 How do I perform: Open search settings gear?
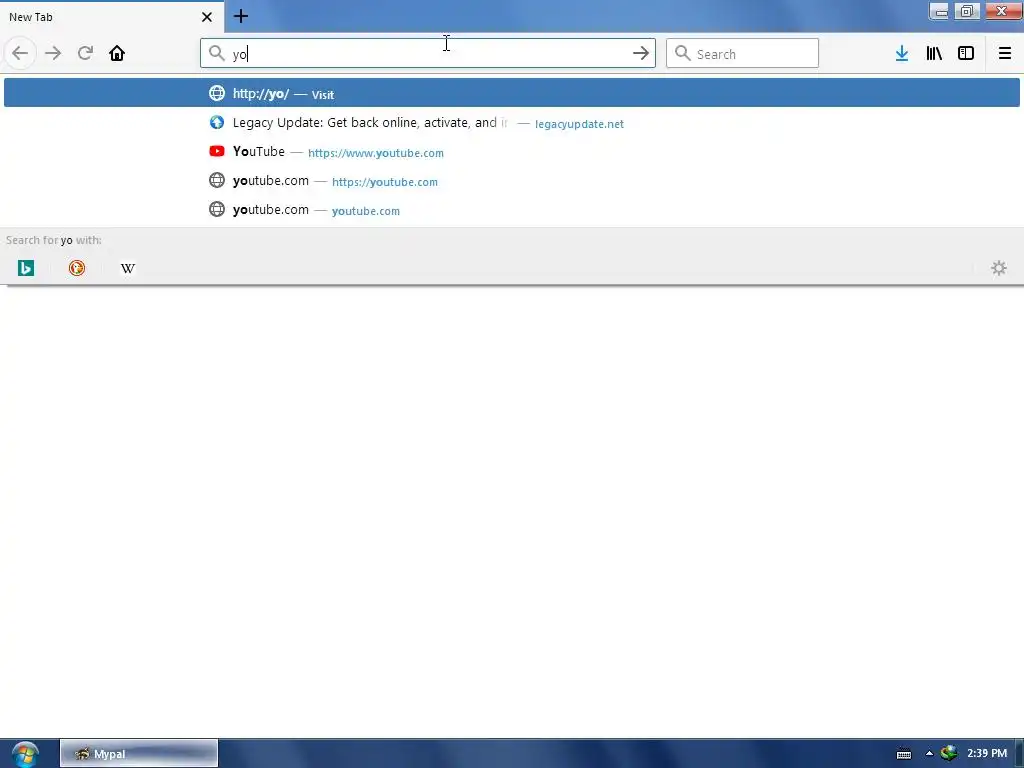999,268
